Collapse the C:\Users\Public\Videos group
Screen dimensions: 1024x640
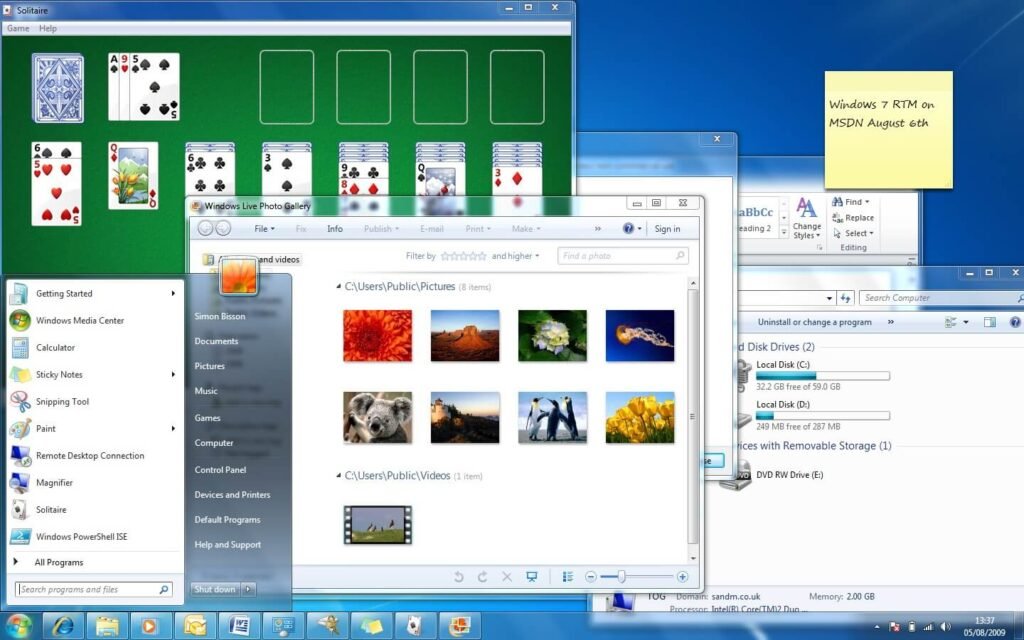pos(338,475)
